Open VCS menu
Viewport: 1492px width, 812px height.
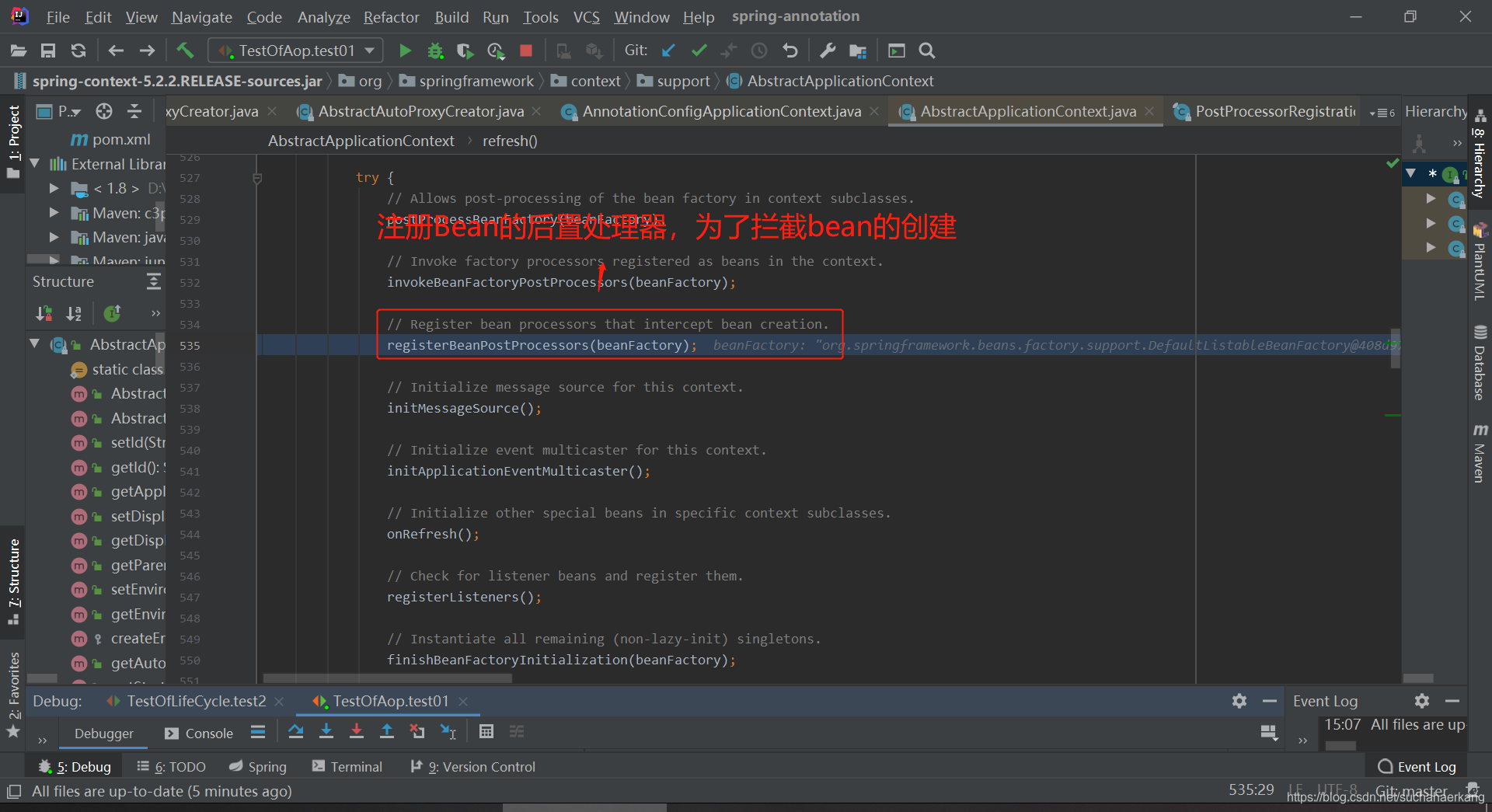pyautogui.click(x=586, y=17)
